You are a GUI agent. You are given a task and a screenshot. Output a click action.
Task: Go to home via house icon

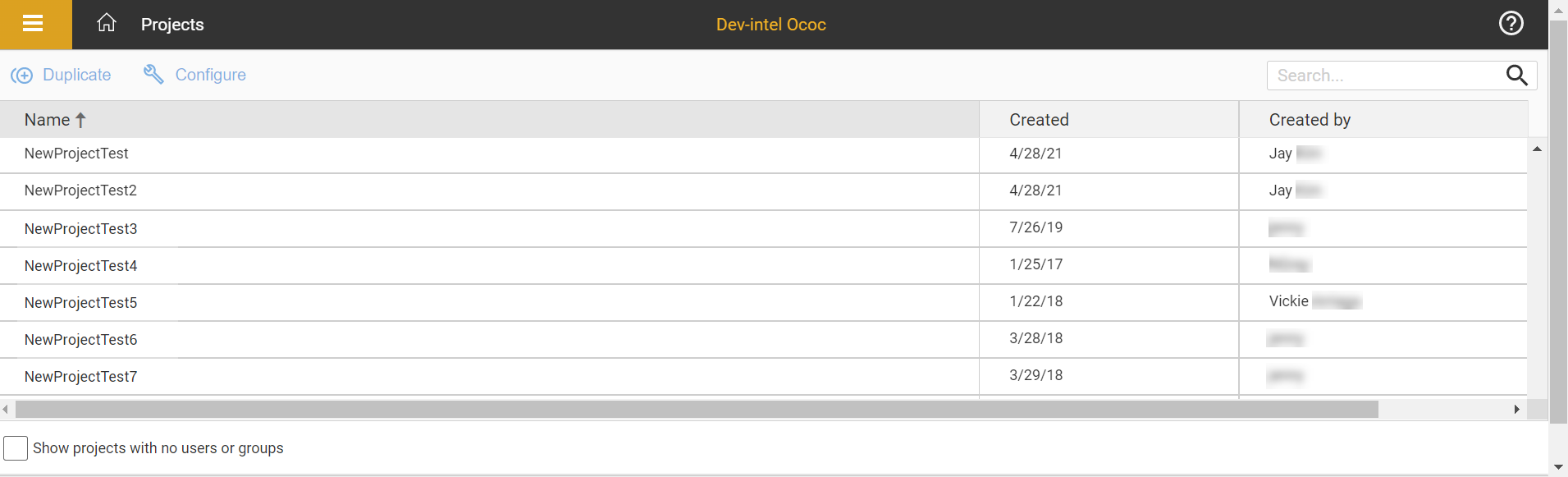(107, 23)
